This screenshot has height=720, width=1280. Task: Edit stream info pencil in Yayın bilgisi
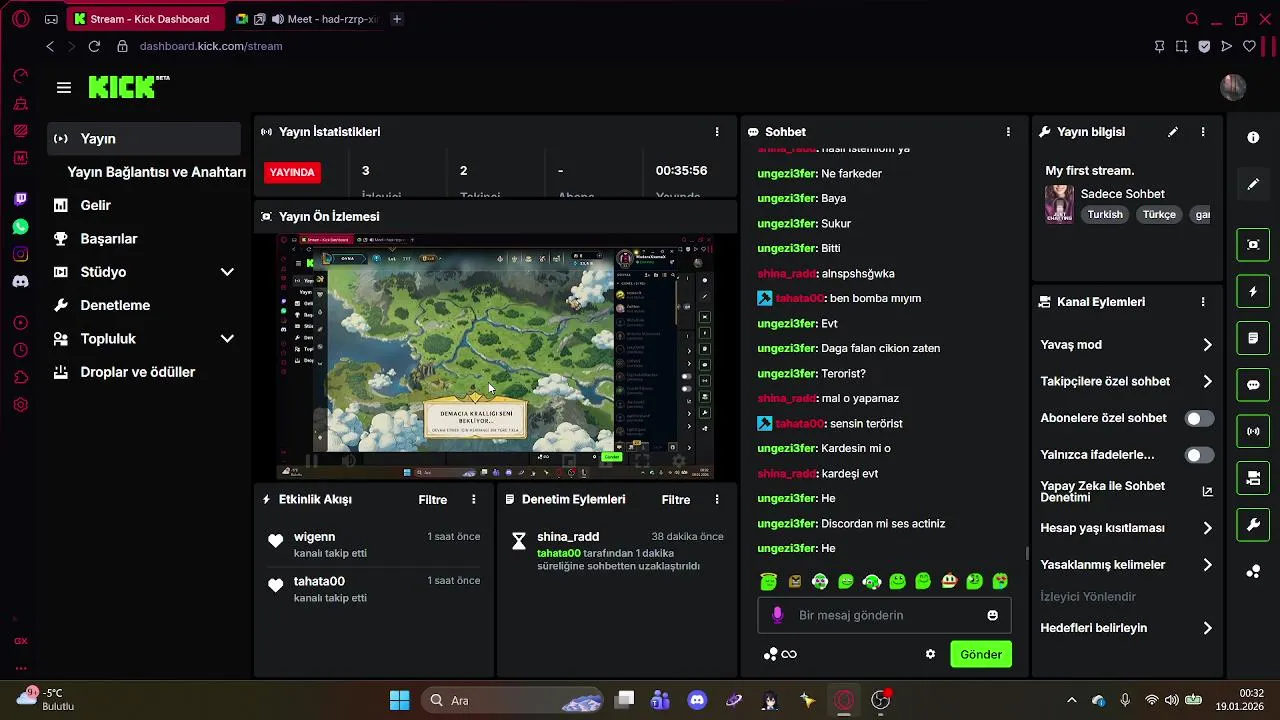(1173, 132)
